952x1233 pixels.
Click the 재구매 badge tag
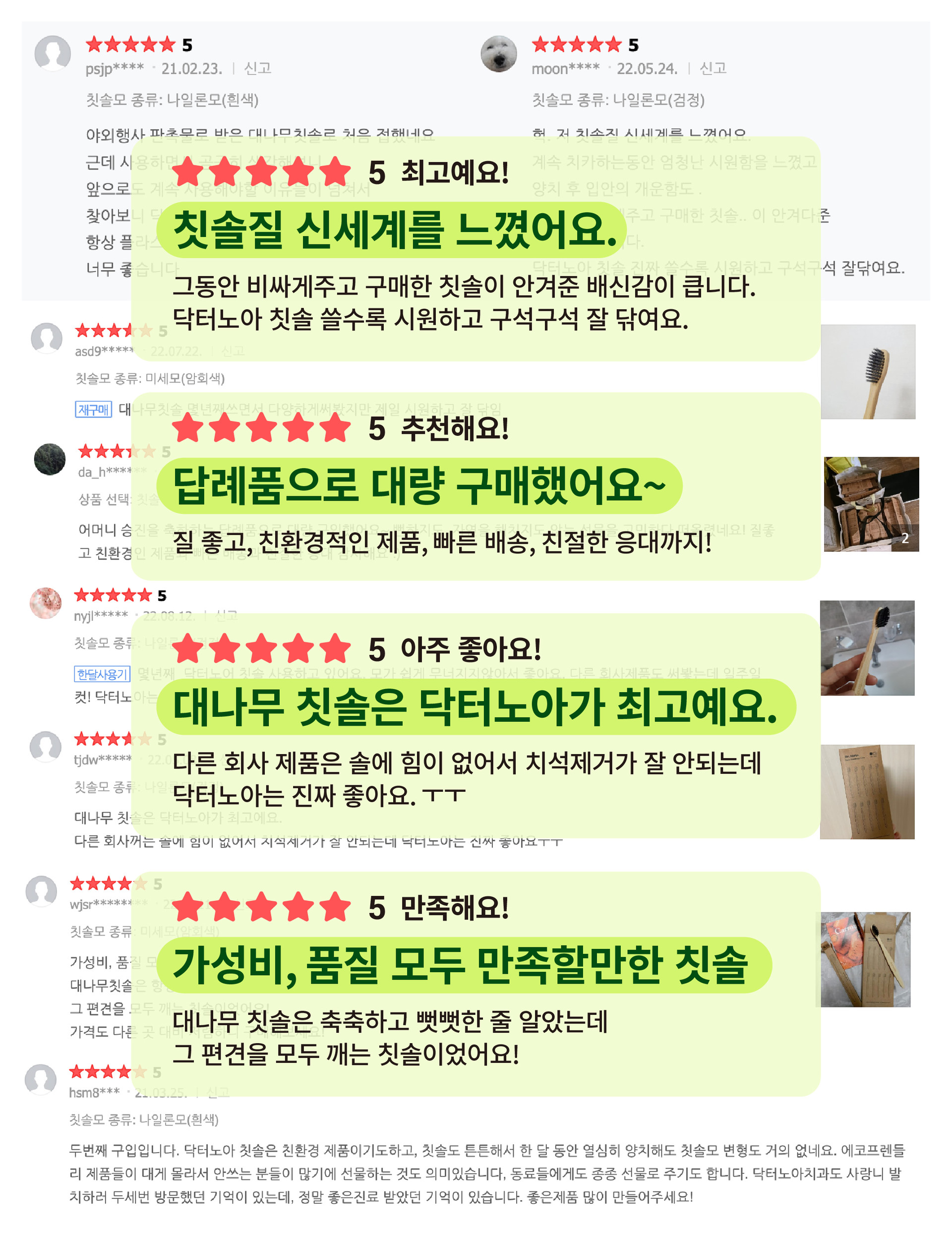point(94,410)
